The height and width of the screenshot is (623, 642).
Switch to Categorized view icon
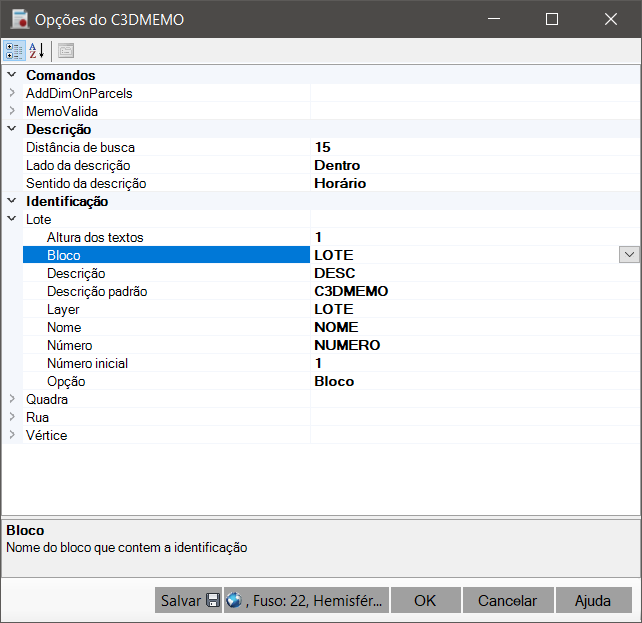(14, 51)
